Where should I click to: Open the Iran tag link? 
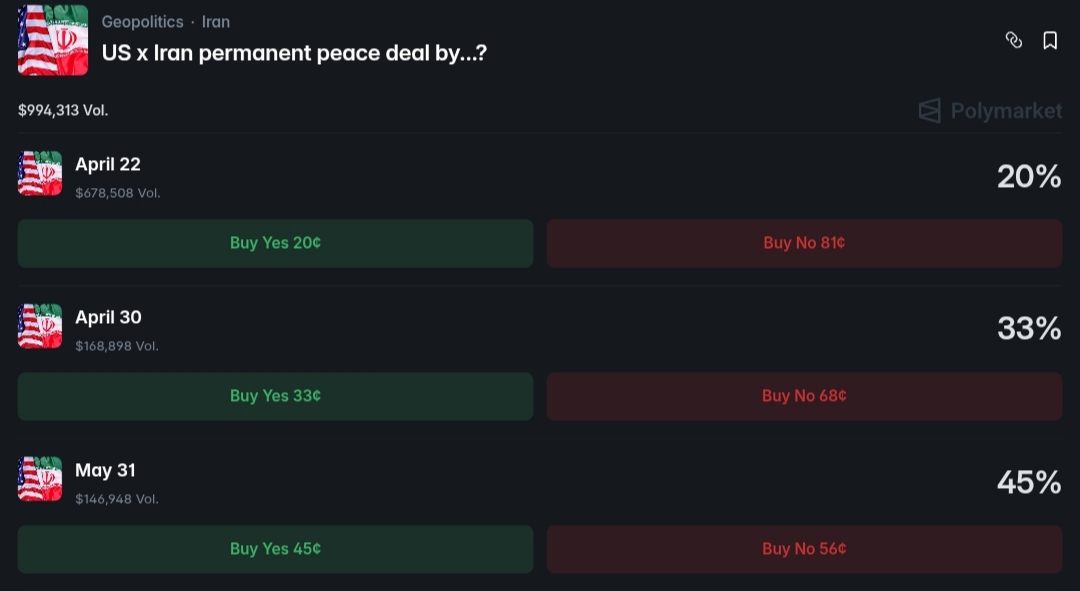(x=216, y=21)
